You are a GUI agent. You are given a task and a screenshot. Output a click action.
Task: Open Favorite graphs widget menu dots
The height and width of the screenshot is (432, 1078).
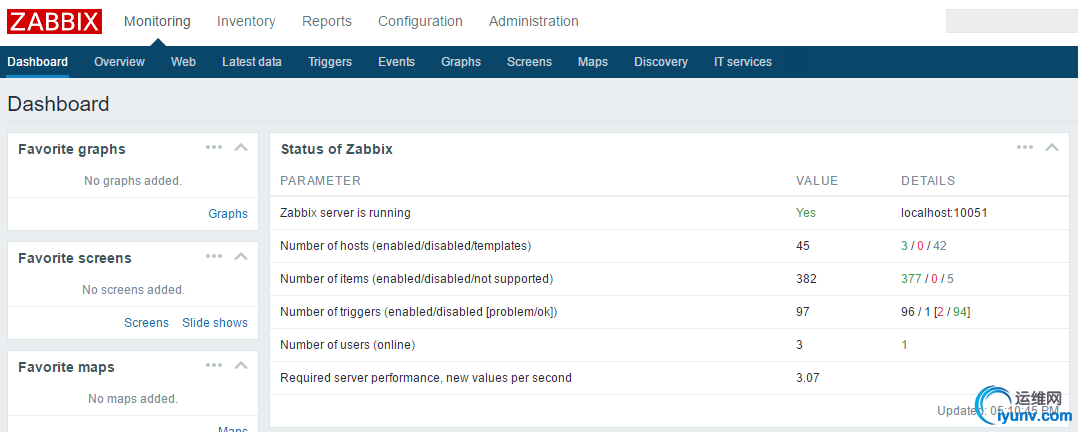(x=214, y=147)
